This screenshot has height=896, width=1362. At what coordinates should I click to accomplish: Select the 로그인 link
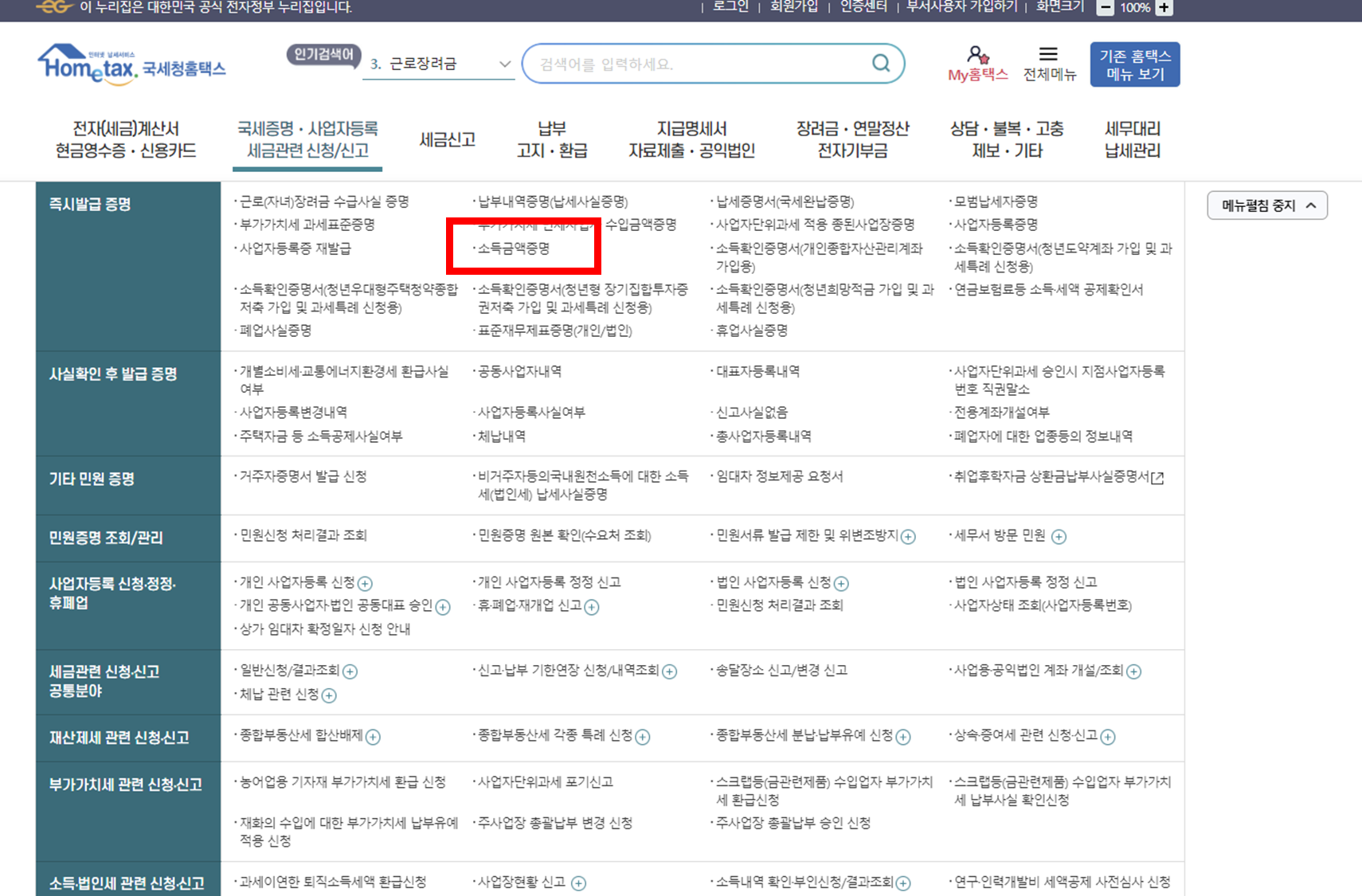[x=730, y=8]
